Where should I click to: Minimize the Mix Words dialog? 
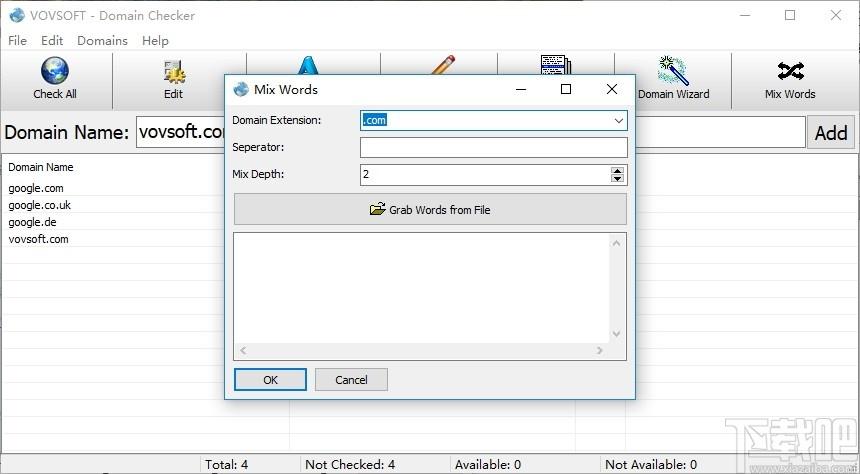(x=521, y=89)
